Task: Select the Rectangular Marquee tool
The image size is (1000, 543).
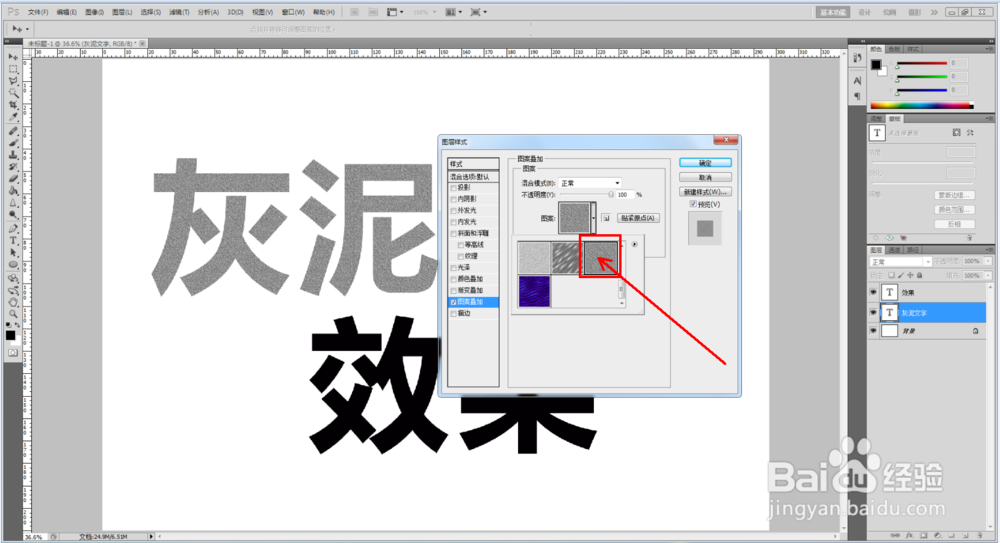Action: 13,69
